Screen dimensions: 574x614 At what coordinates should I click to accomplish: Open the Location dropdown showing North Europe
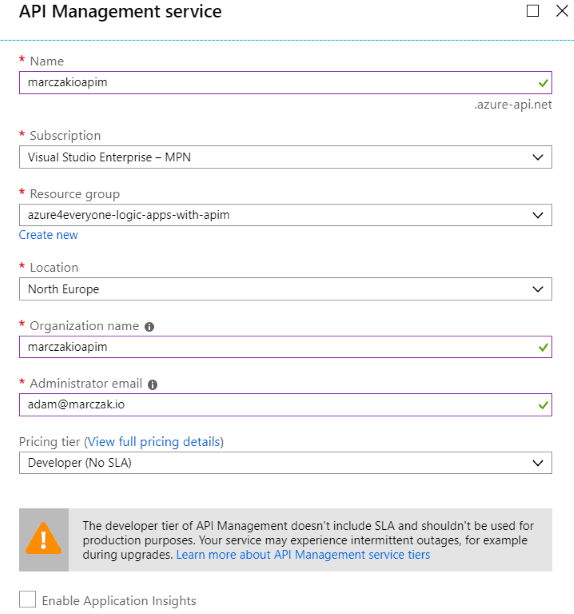(x=285, y=289)
